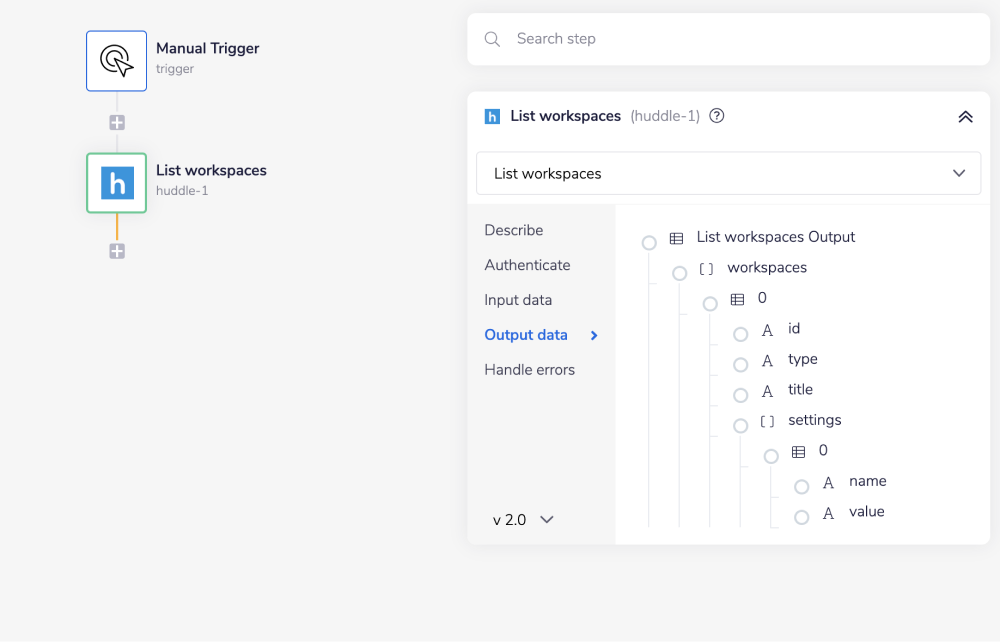Open the Input data tab
The height and width of the screenshot is (642, 1000).
pyautogui.click(x=518, y=300)
